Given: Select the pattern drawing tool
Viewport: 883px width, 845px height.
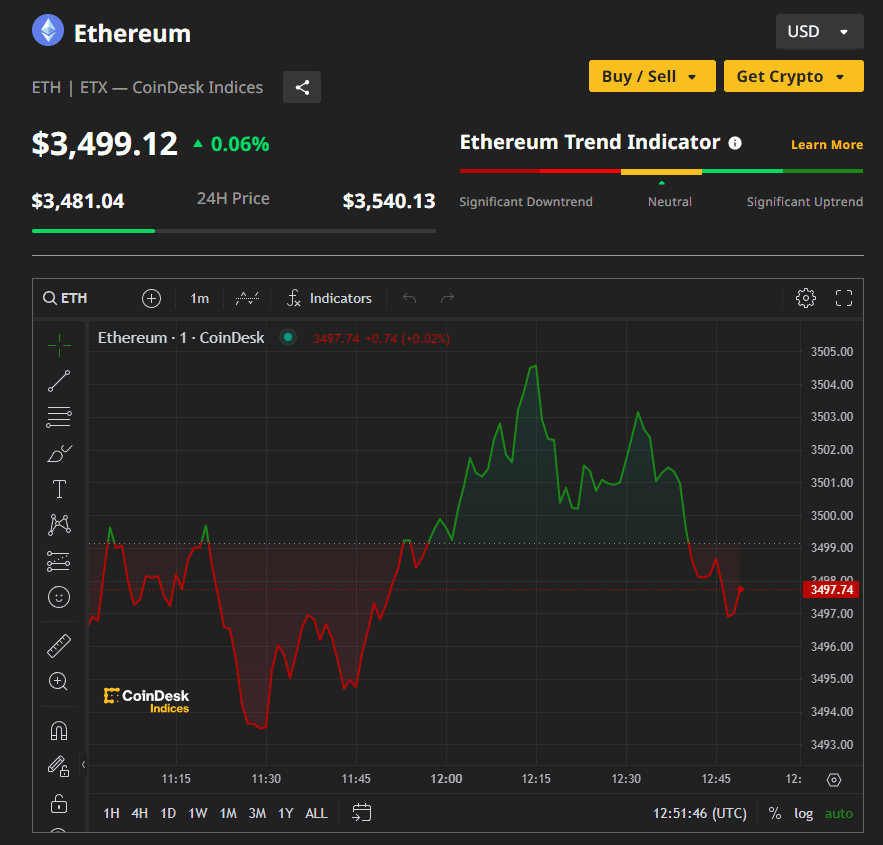Looking at the screenshot, I should 59,525.
